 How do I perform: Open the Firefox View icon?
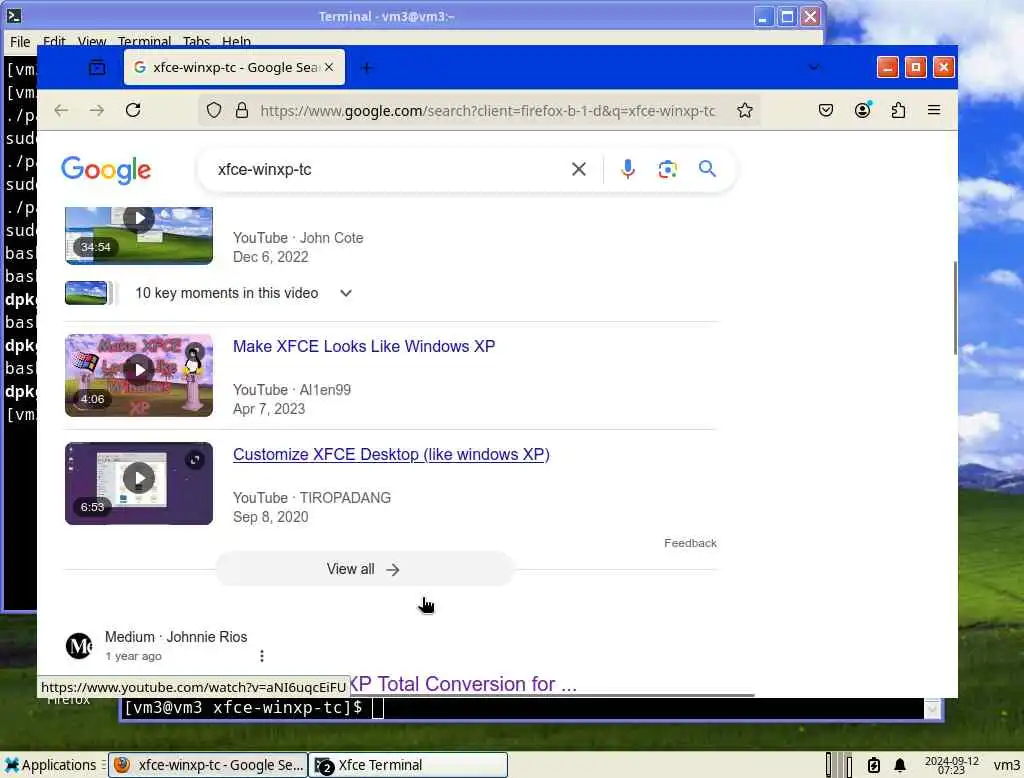97,67
